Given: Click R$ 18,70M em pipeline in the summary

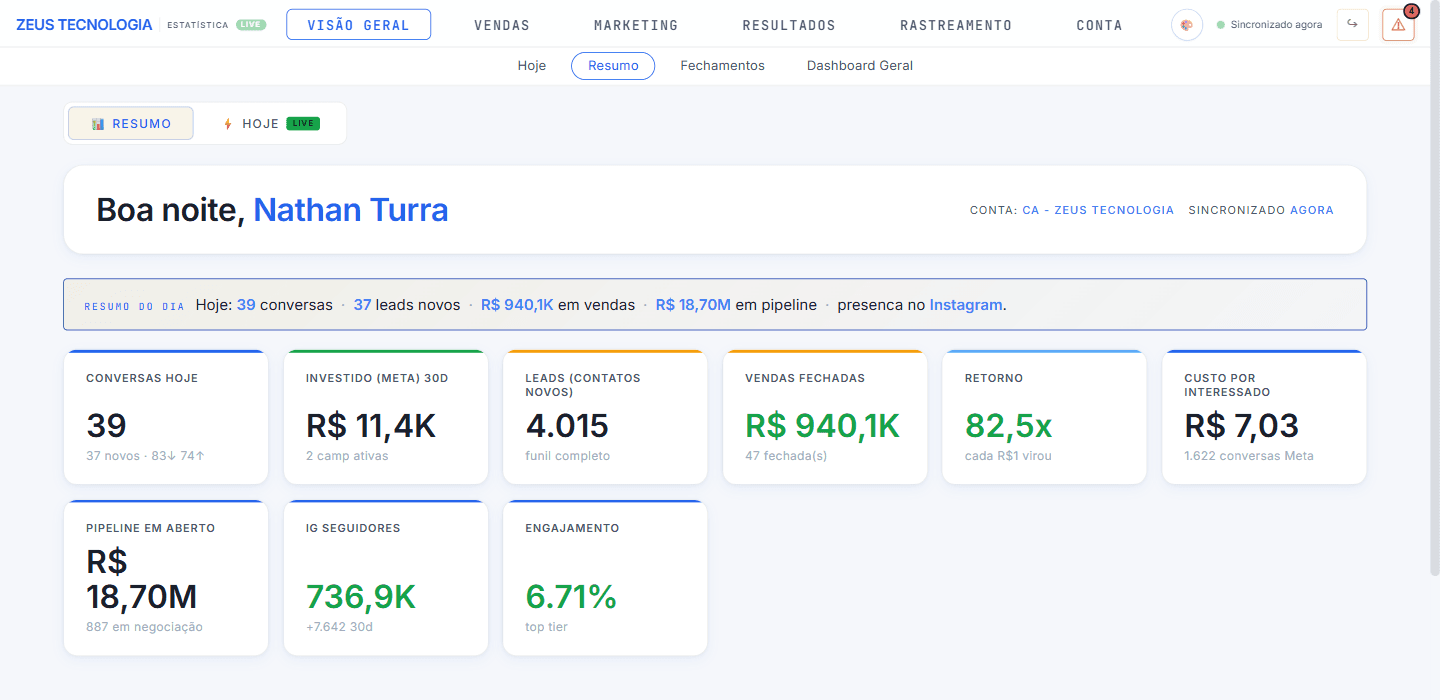Looking at the screenshot, I should [736, 305].
